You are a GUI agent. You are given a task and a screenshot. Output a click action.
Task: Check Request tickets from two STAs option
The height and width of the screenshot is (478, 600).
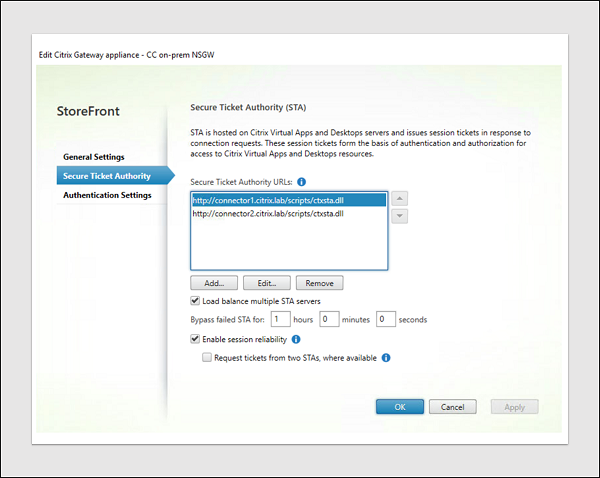(207, 357)
